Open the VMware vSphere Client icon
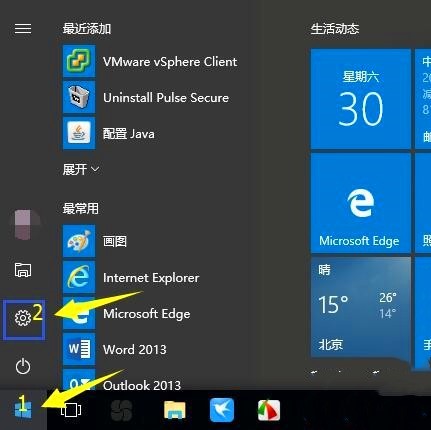This screenshot has width=431, height=430. click(79, 61)
